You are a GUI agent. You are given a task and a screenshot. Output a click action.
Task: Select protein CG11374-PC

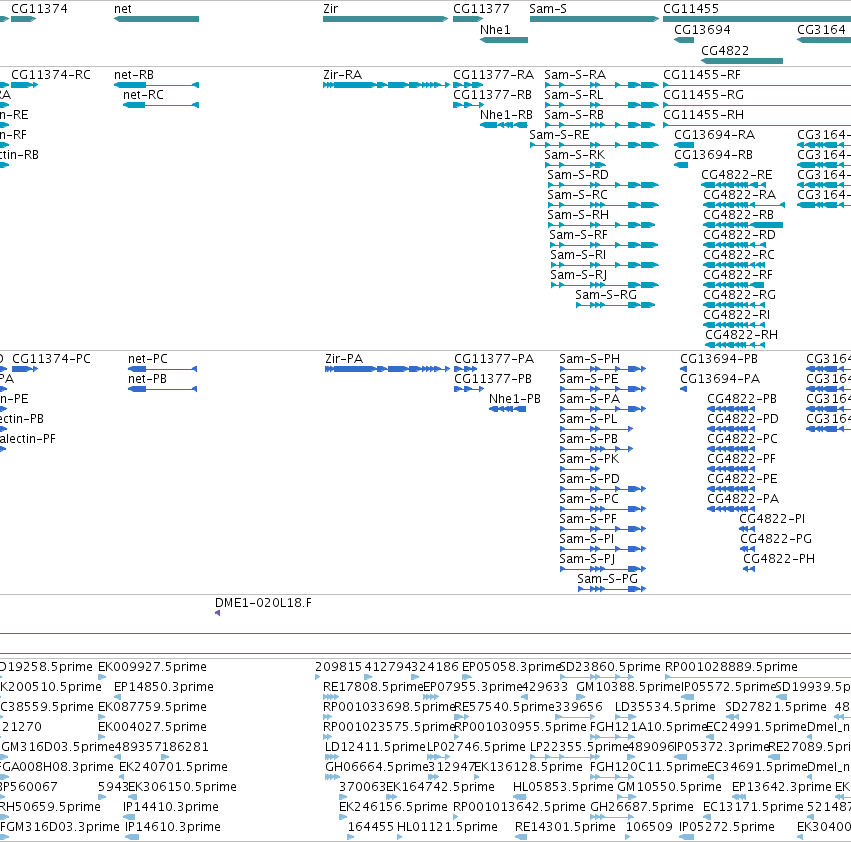pos(25,369)
